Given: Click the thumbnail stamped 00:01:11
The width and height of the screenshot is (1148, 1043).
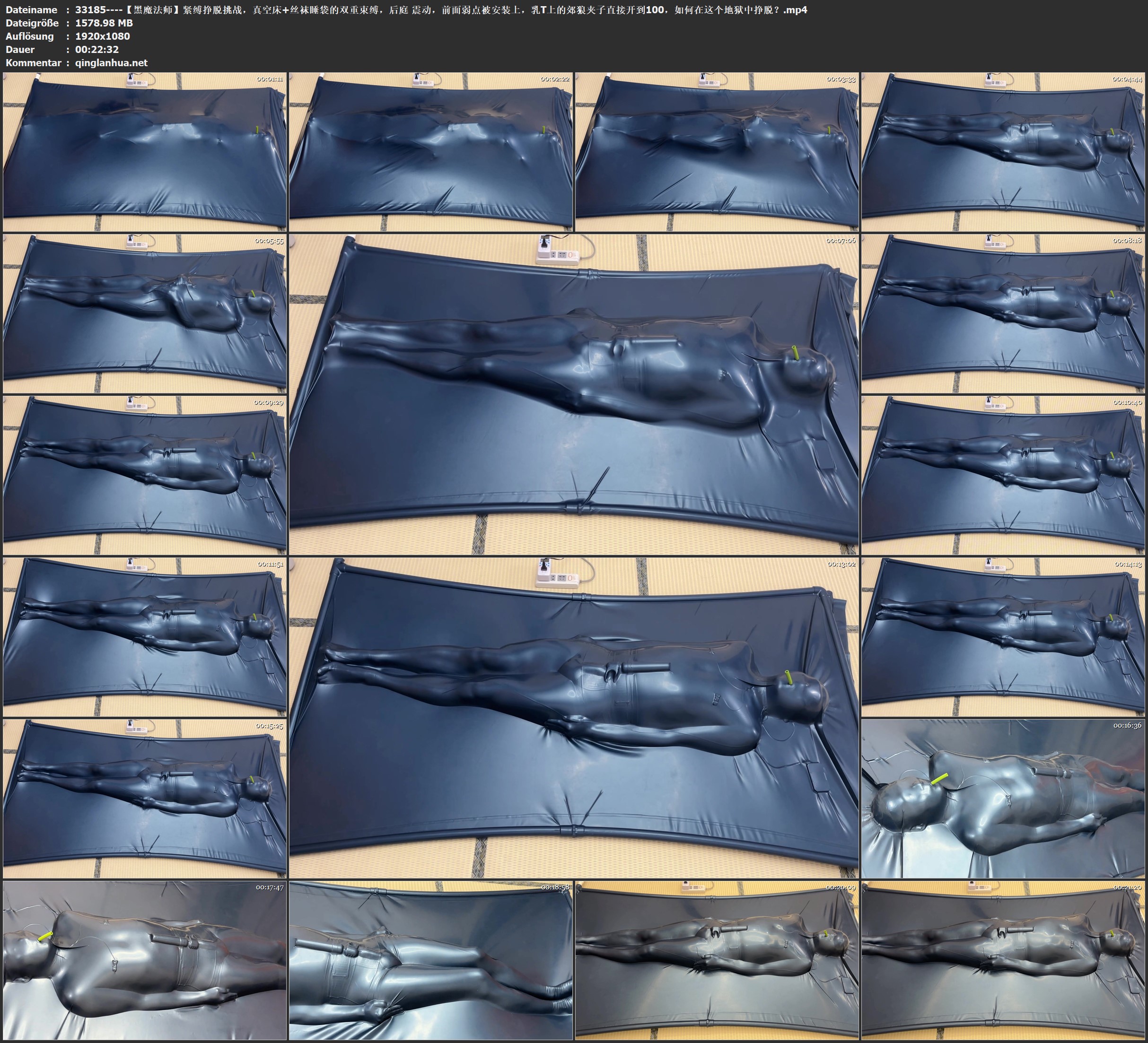Looking at the screenshot, I should [x=145, y=152].
